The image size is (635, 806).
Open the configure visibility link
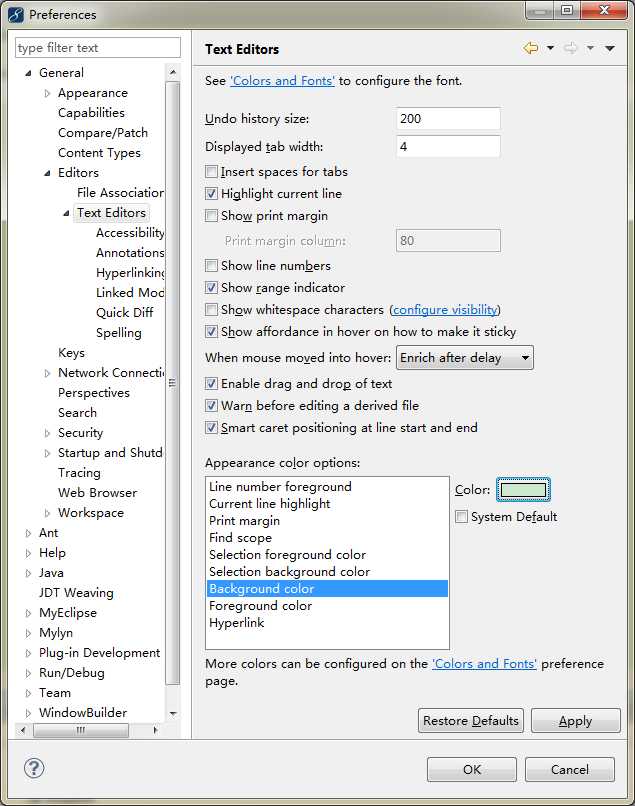[x=445, y=309]
